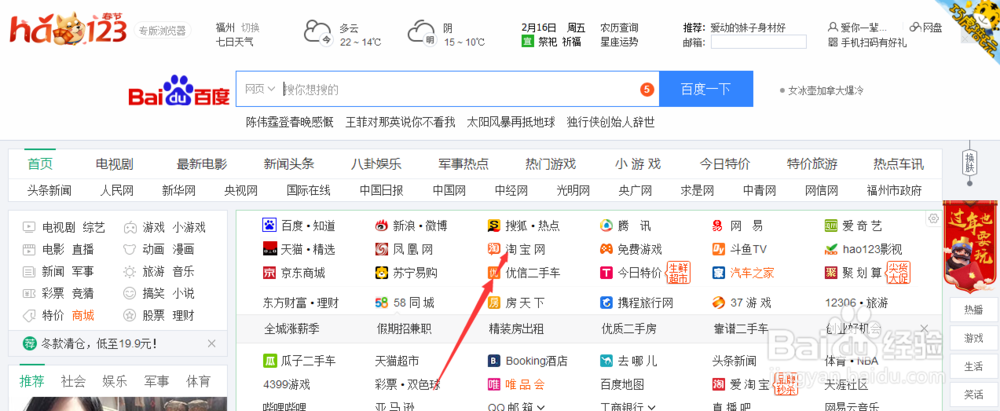Image resolution: width=1000 pixels, height=411 pixels.
Task: Open the 免费游戏 gamepad icon
Action: (x=606, y=249)
